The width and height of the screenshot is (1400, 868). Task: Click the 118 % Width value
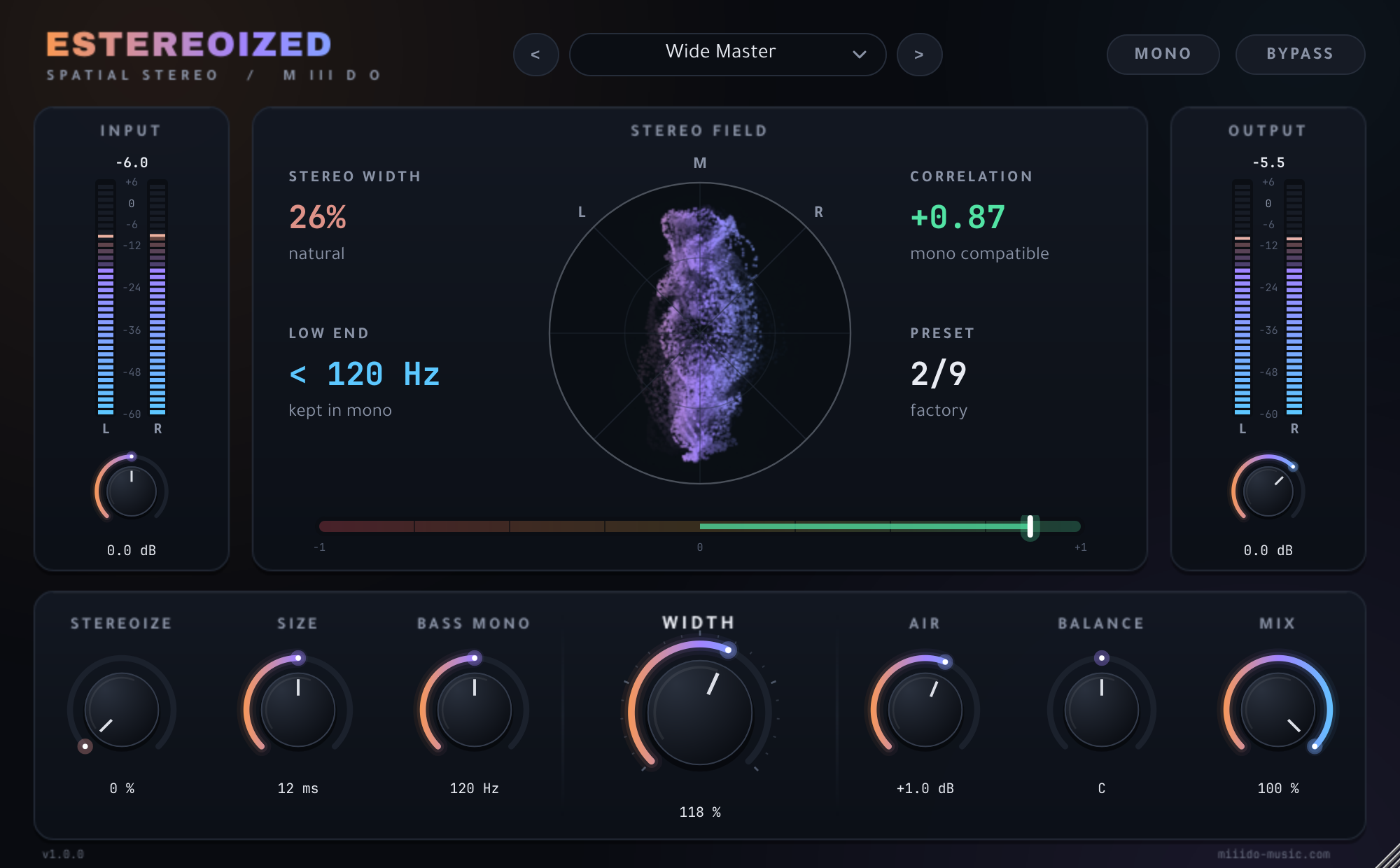pos(700,812)
